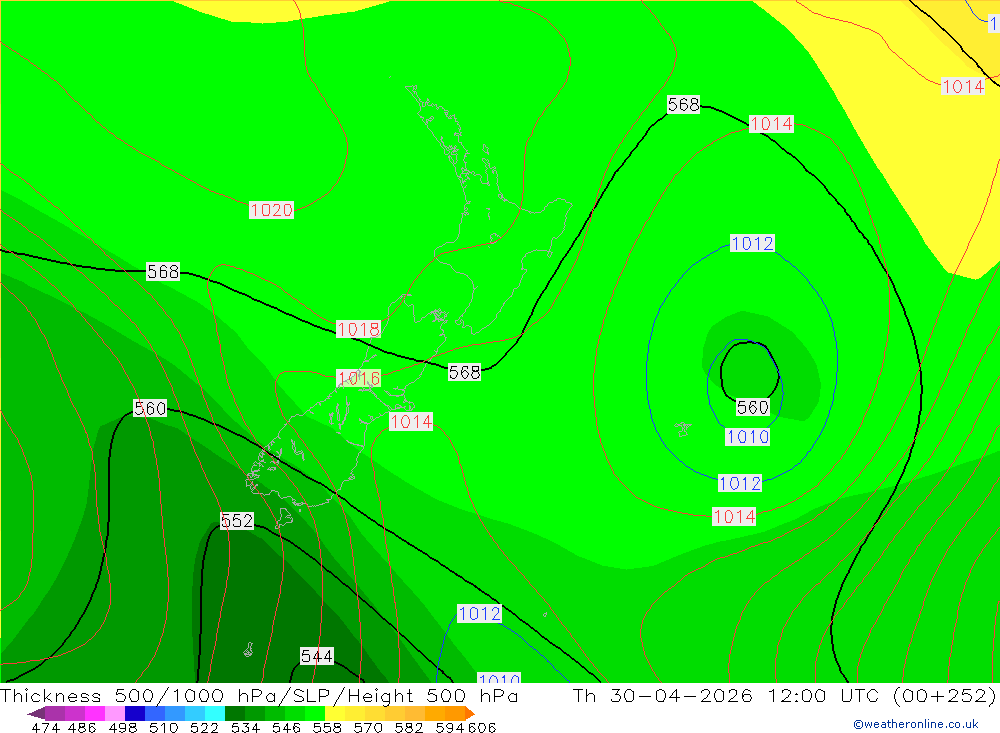Screen dimensions: 1000x733
Task: Click the 582 legend value
Action: click(x=408, y=727)
